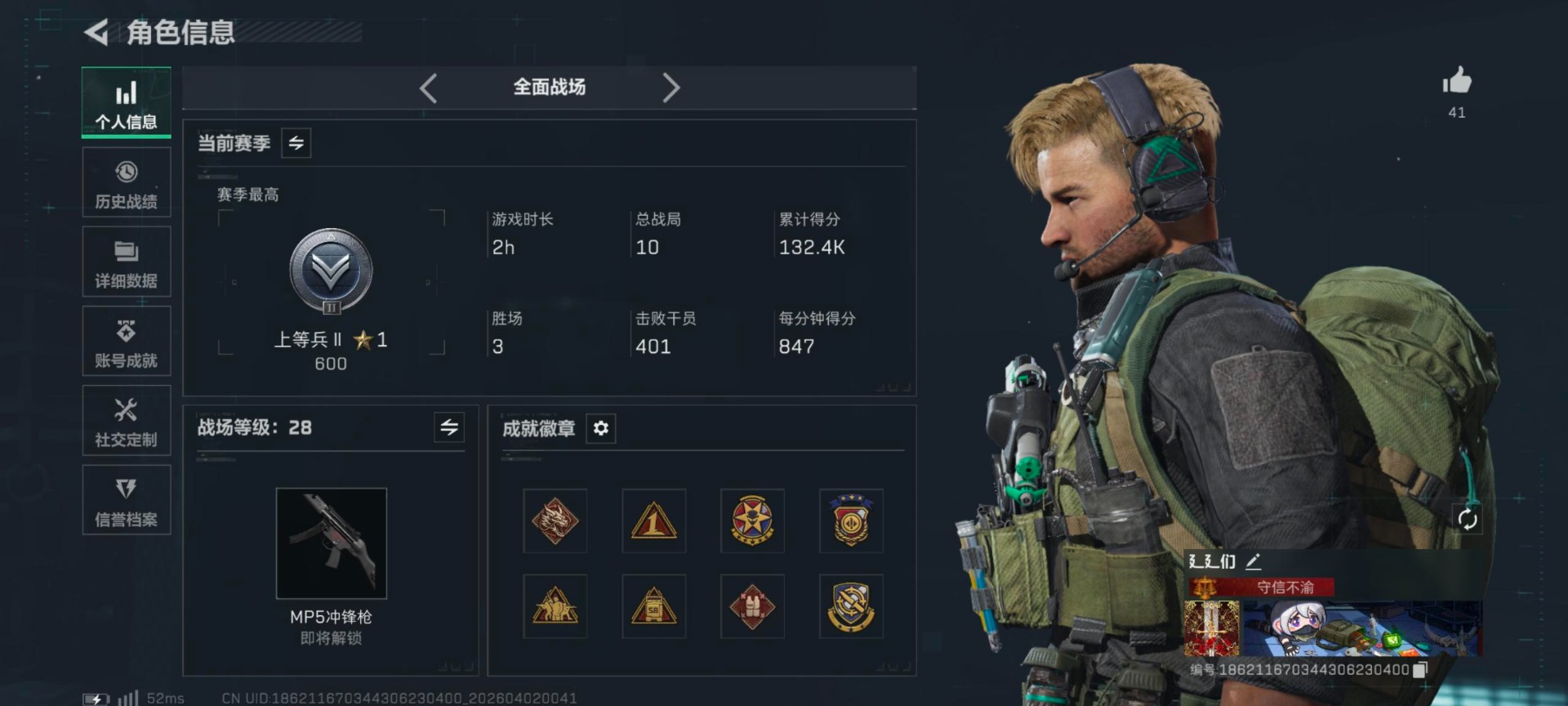Screen dimensions: 1568x706
Task: Select the number 1 triangle badge
Action: pos(654,521)
